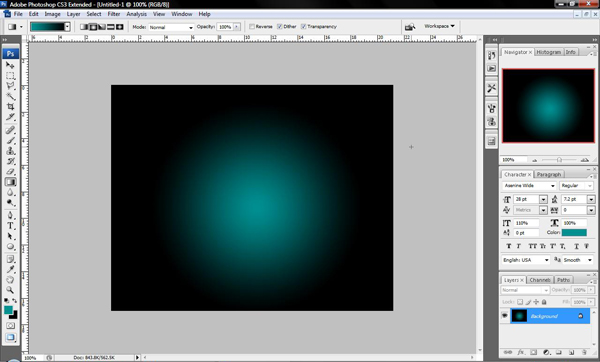Select the Horizontal Type tool

click(10, 226)
